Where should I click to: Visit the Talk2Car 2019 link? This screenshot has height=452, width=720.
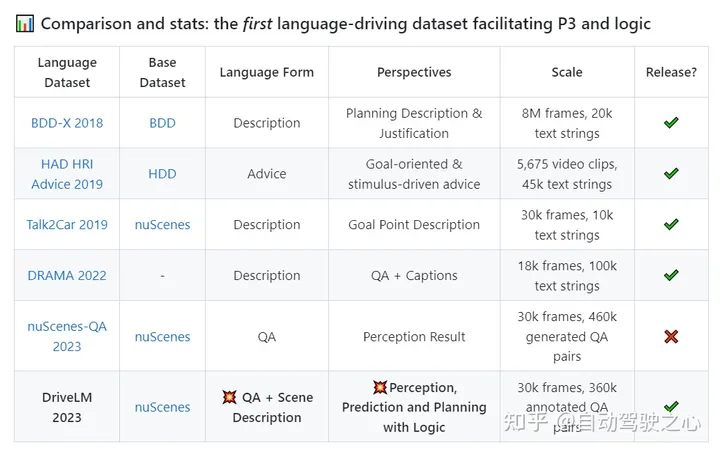(67, 225)
